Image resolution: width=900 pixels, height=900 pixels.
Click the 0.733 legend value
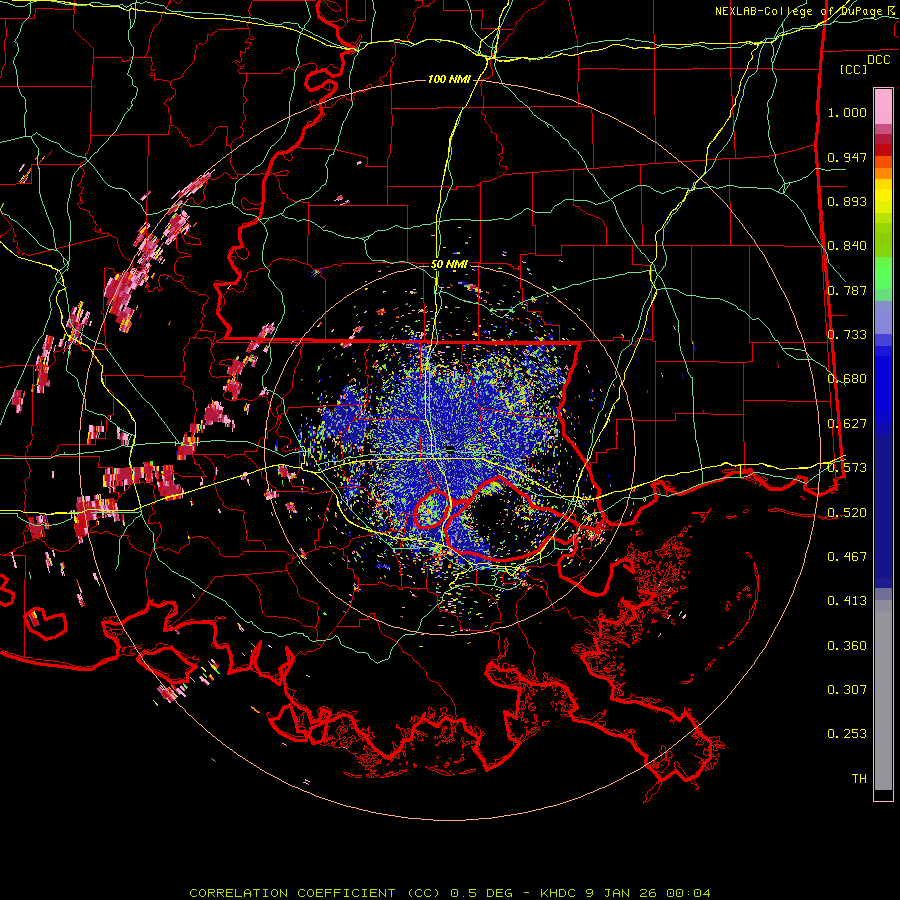tap(847, 335)
